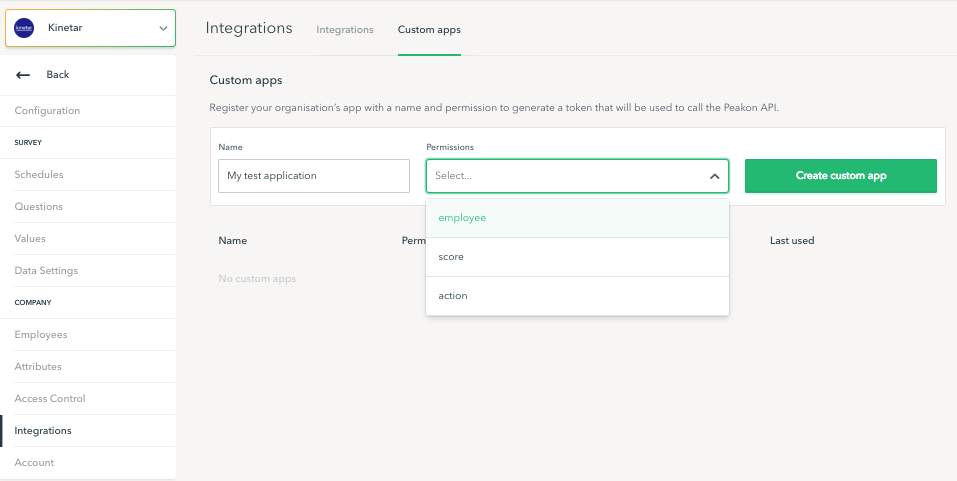Navigate to Access Control
The height and width of the screenshot is (481, 957).
tap(50, 399)
